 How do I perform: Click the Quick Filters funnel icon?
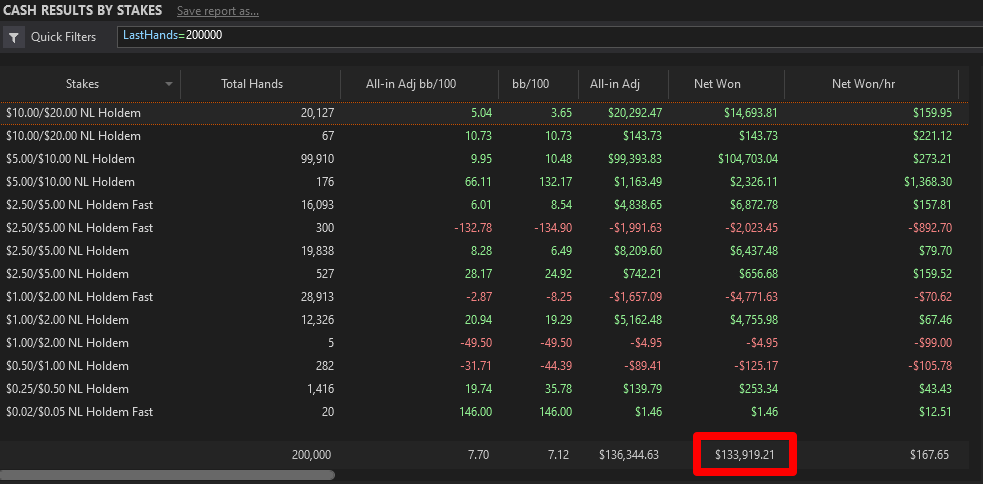pyautogui.click(x=14, y=37)
